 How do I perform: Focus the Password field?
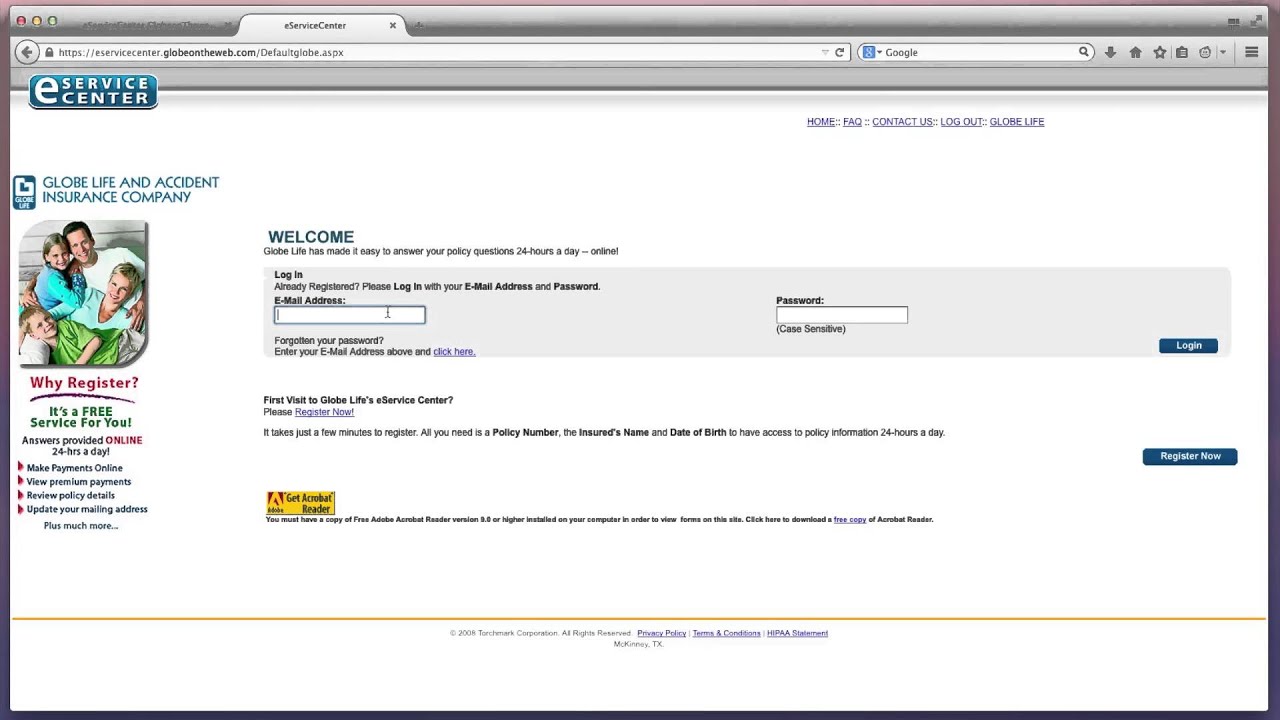point(842,315)
